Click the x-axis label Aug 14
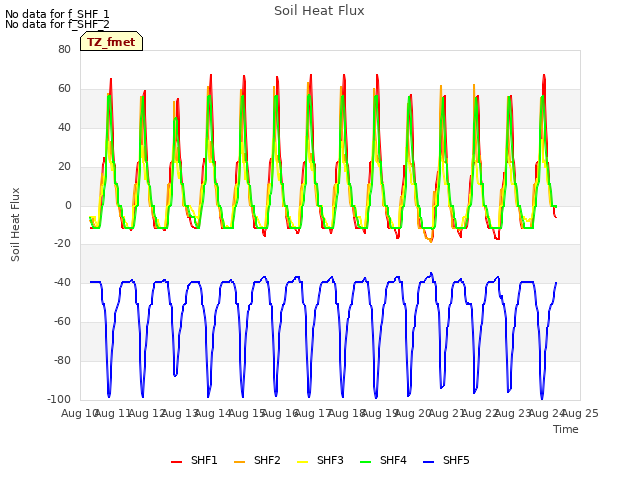 pyautogui.click(x=213, y=413)
